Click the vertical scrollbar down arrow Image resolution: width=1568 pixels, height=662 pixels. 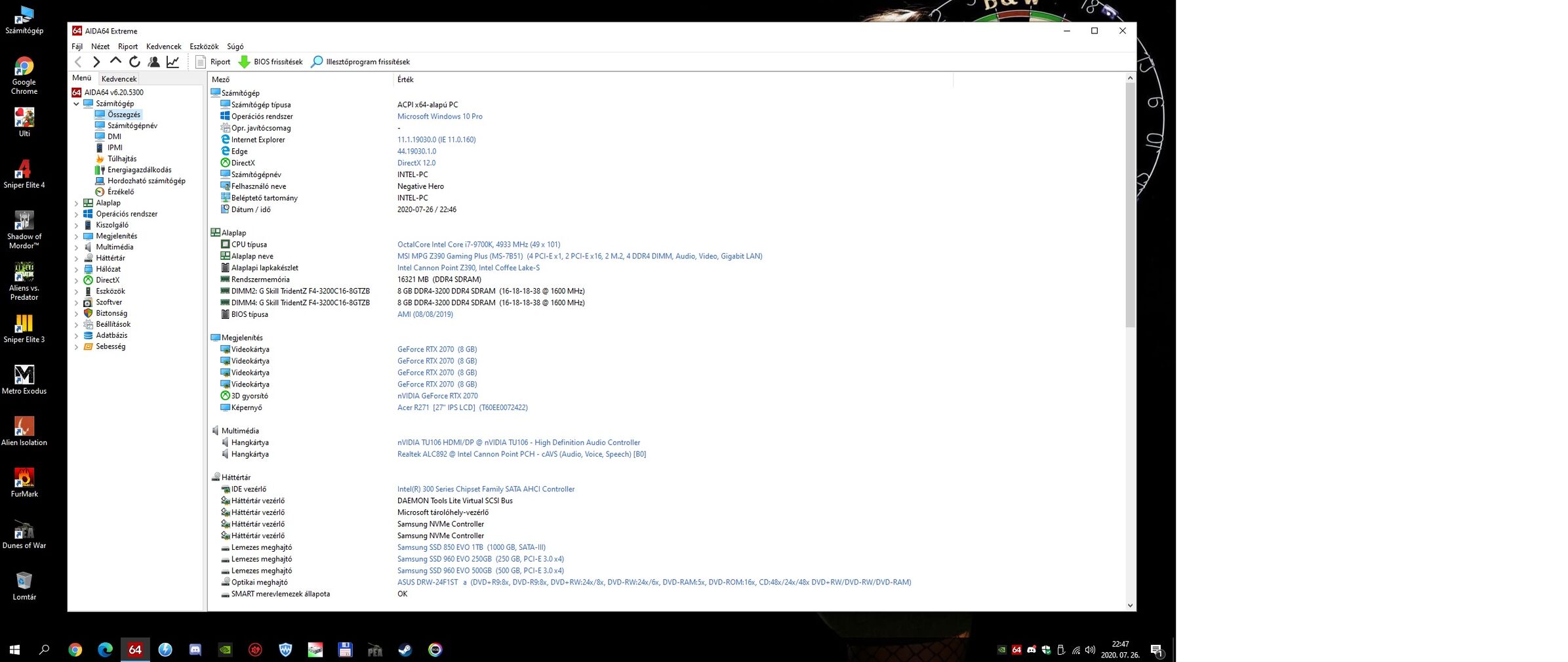pos(1130,606)
